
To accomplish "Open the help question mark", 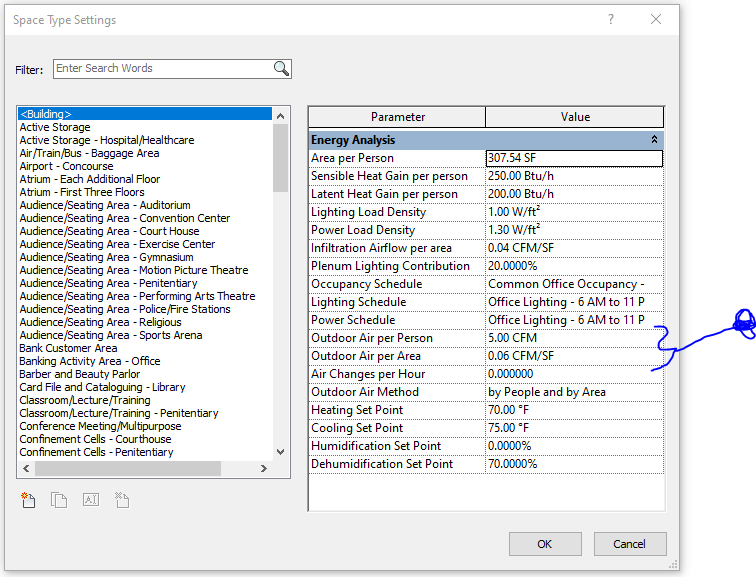I will click(611, 19).
